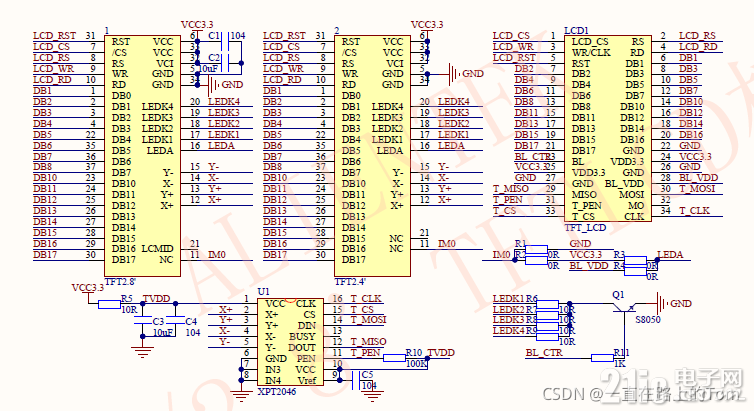Click the LCMID pin label
This screenshot has height=411, width=754.
tap(157, 249)
